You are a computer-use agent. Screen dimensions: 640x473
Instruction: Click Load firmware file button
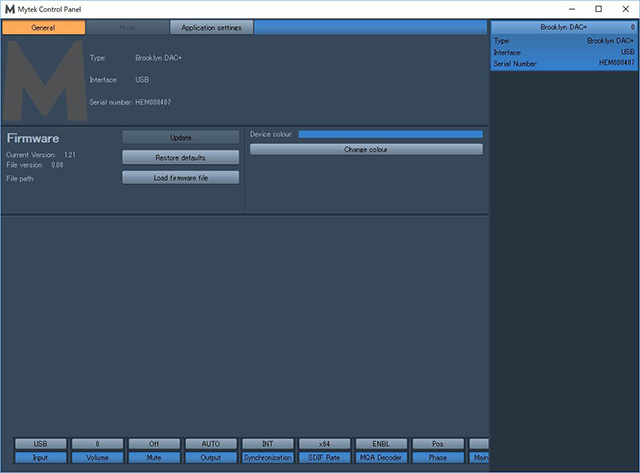tap(181, 177)
